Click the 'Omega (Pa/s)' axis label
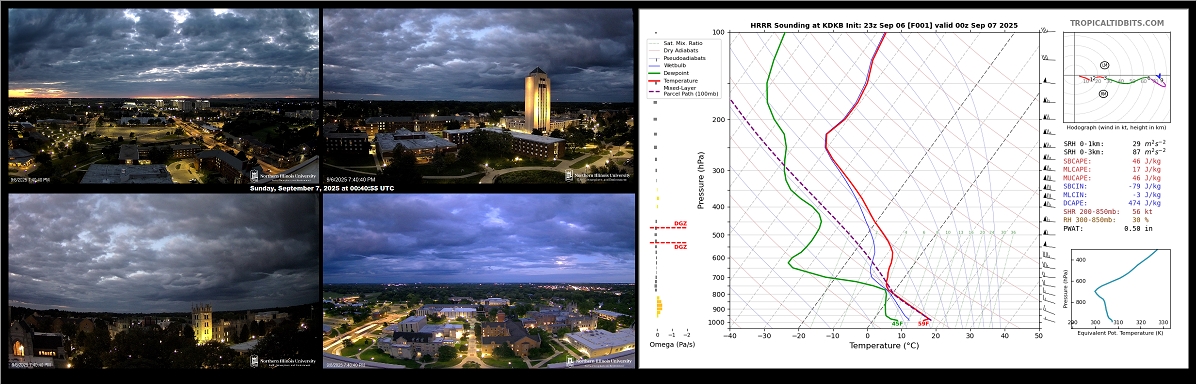The height and width of the screenshot is (385, 1197). click(672, 345)
